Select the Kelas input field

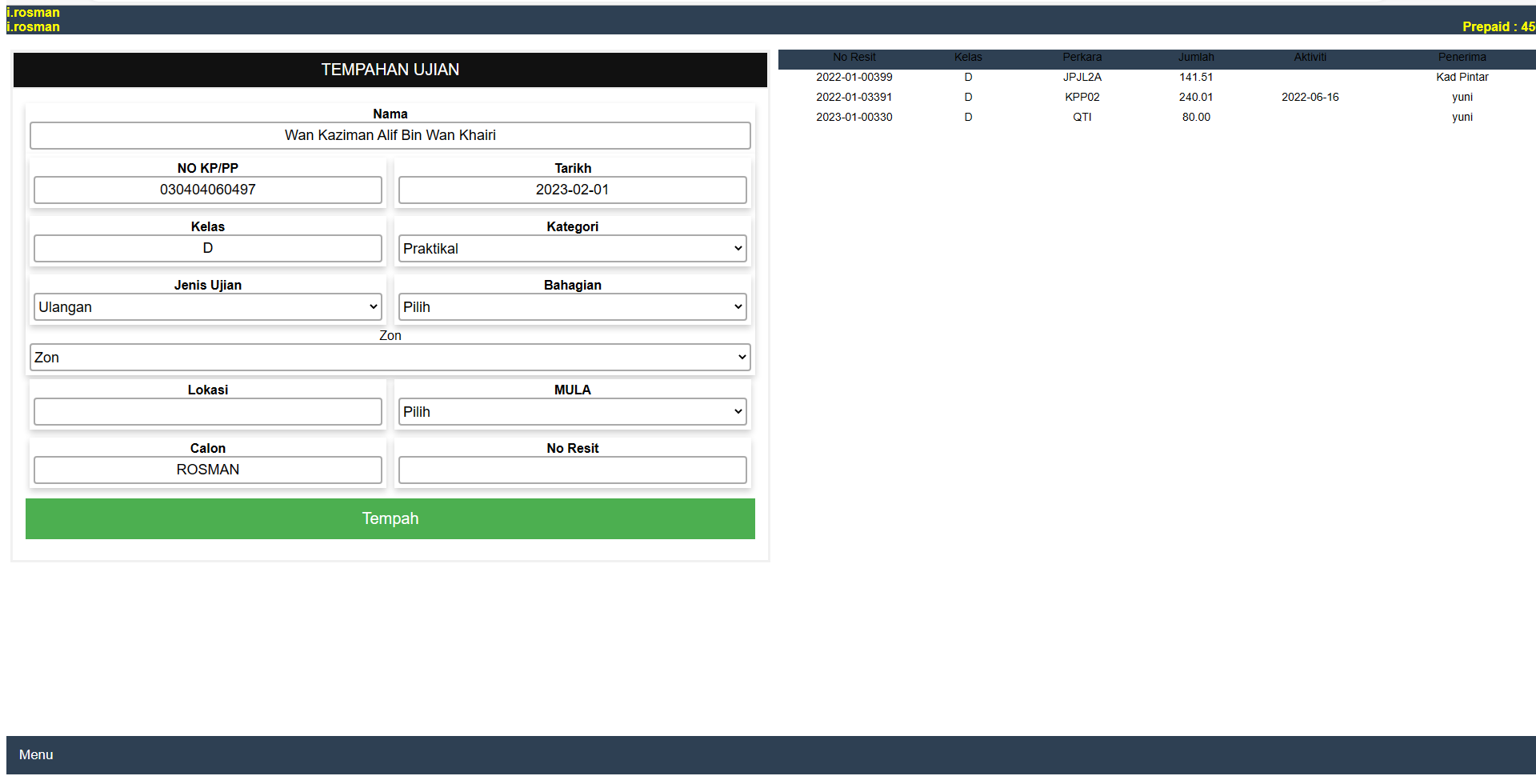[x=207, y=248]
